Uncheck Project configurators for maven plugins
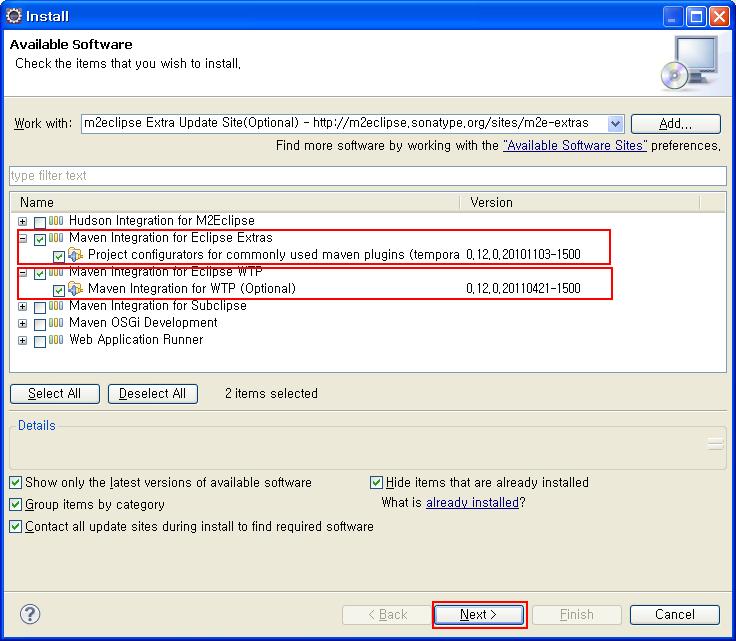736x641 pixels. click(x=59, y=257)
